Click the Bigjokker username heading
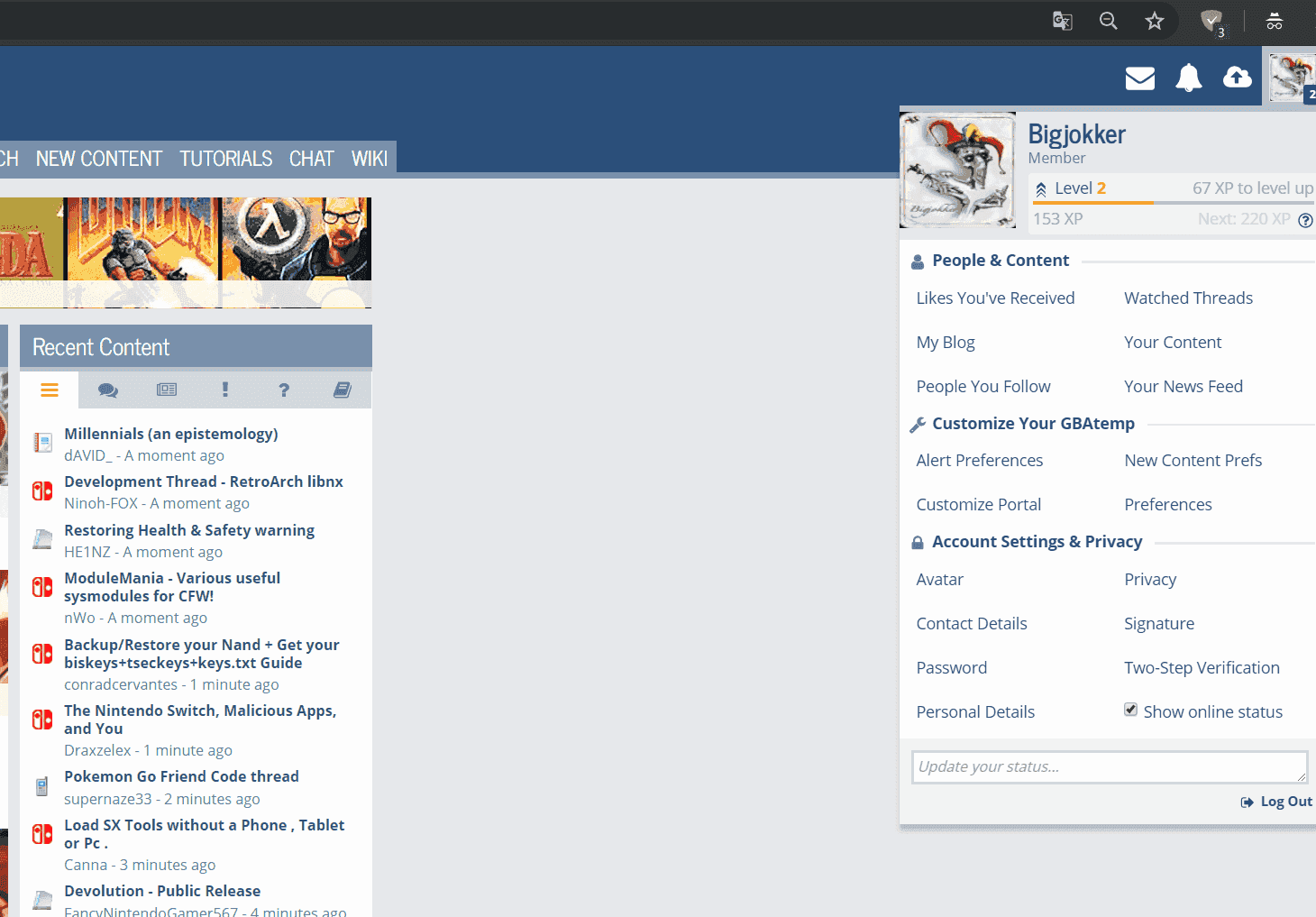The height and width of the screenshot is (917, 1316). click(1077, 134)
